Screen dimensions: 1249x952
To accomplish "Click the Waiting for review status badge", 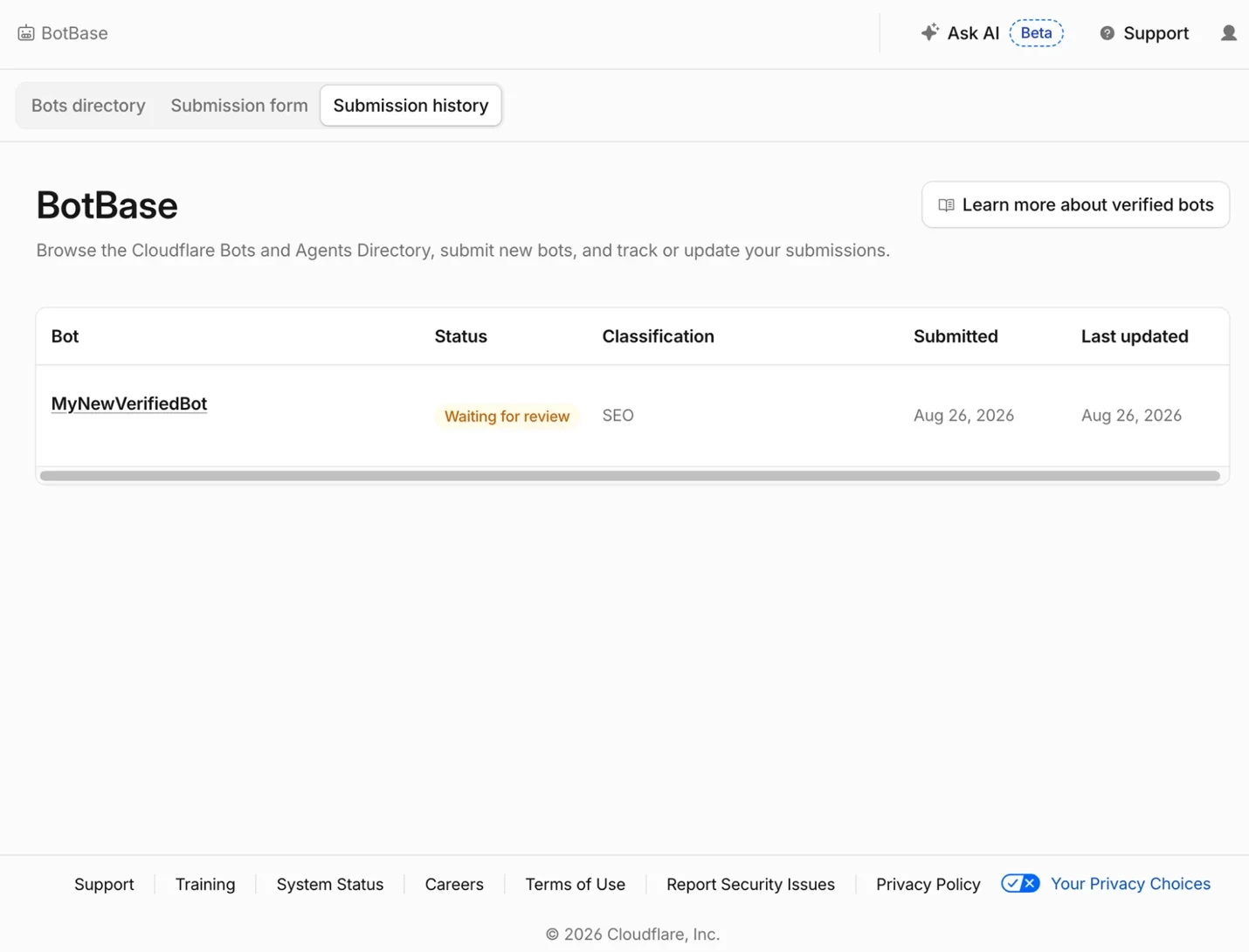I will pyautogui.click(x=507, y=417).
